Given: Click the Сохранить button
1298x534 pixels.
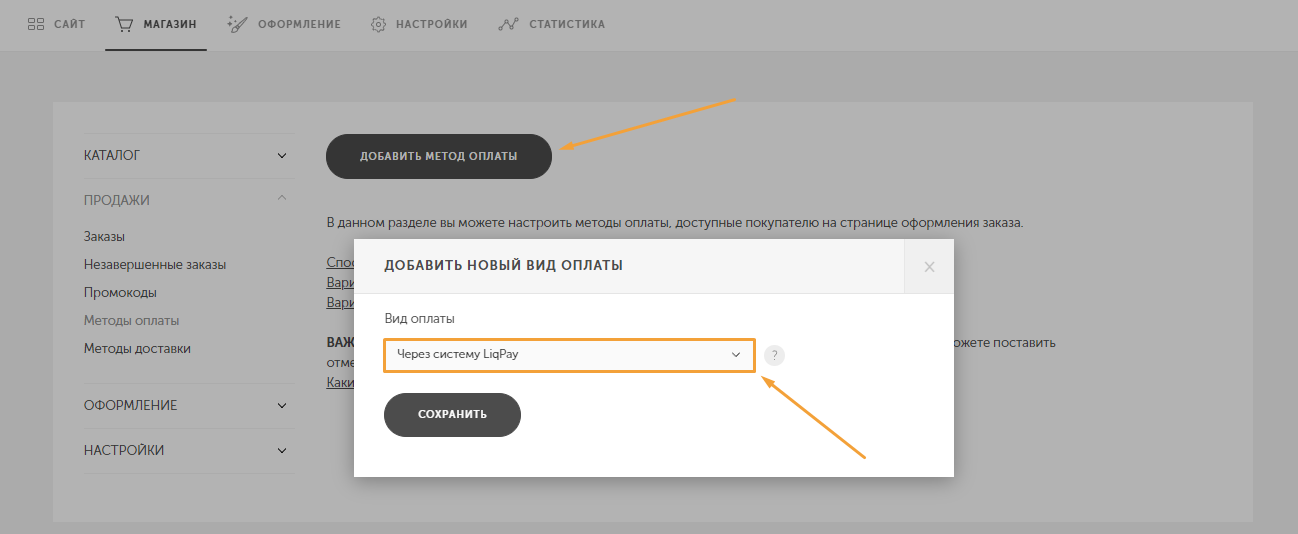Looking at the screenshot, I should click(x=452, y=415).
